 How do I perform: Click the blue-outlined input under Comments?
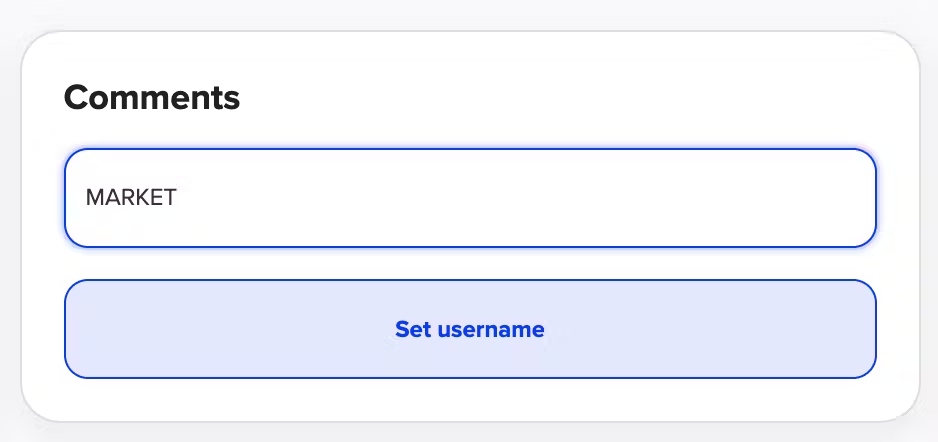(x=470, y=198)
